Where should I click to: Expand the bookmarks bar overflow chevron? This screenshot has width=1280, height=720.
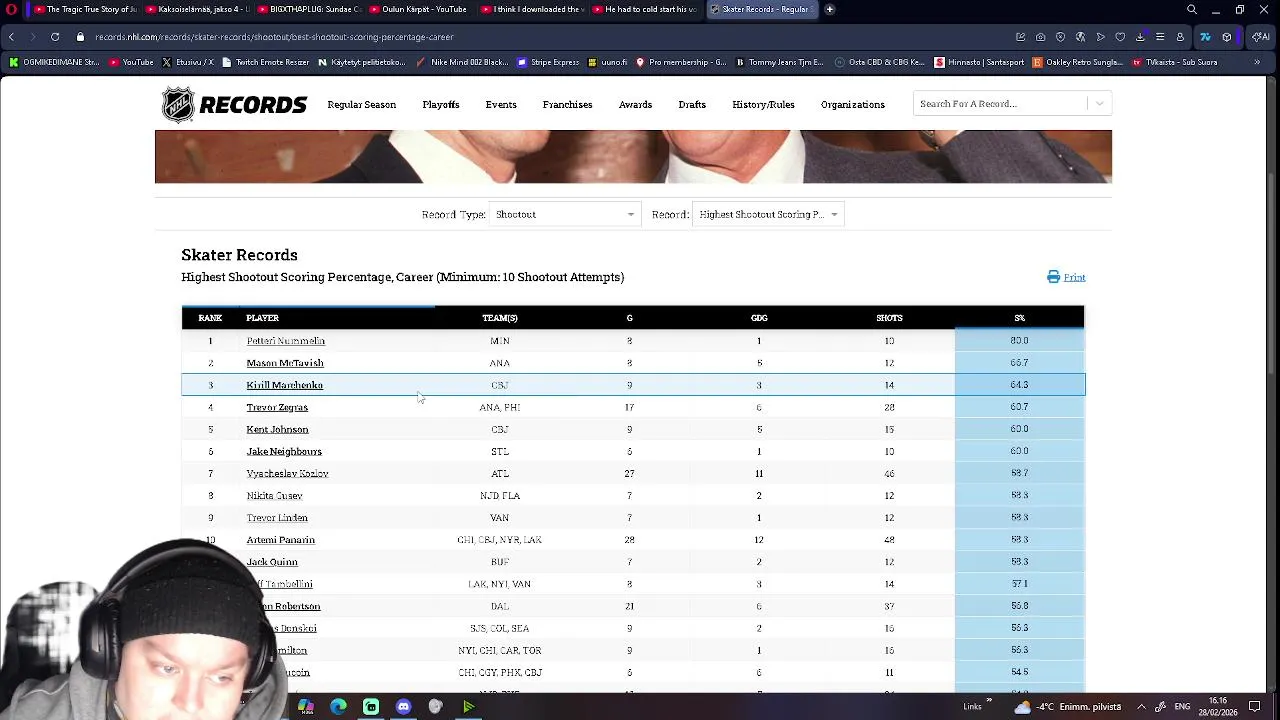[x=1257, y=62]
